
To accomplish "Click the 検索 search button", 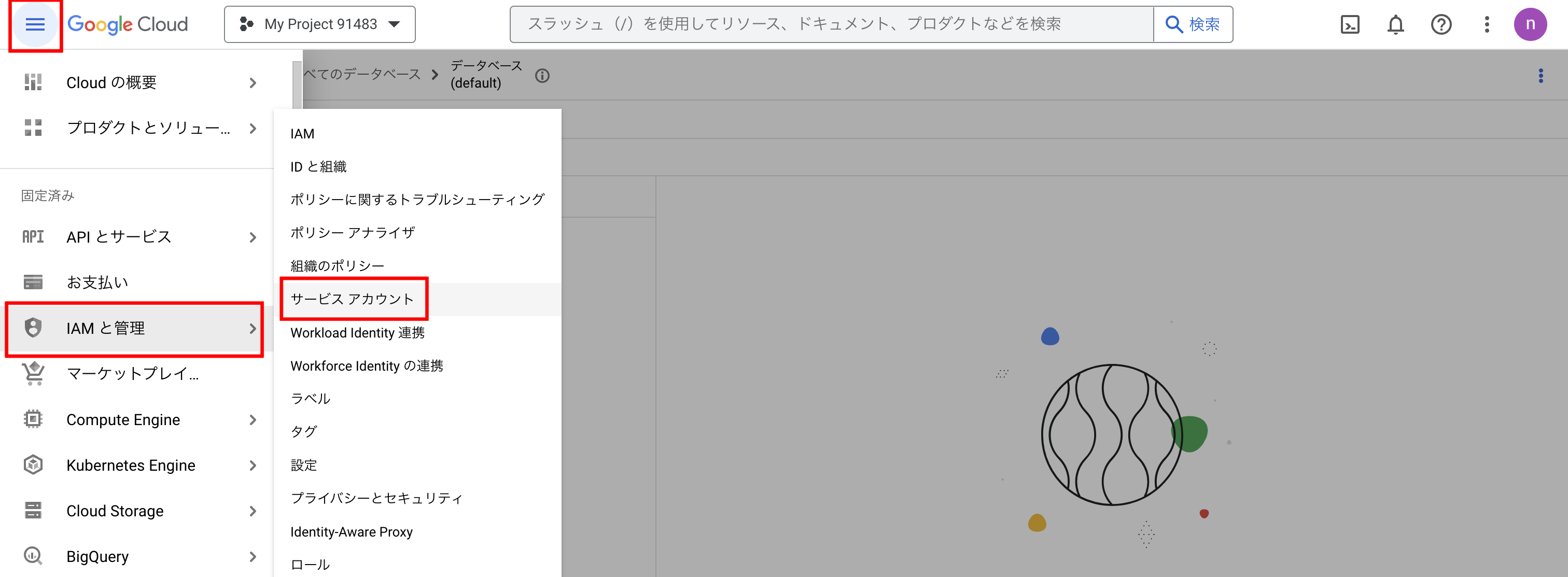I will [x=1193, y=24].
